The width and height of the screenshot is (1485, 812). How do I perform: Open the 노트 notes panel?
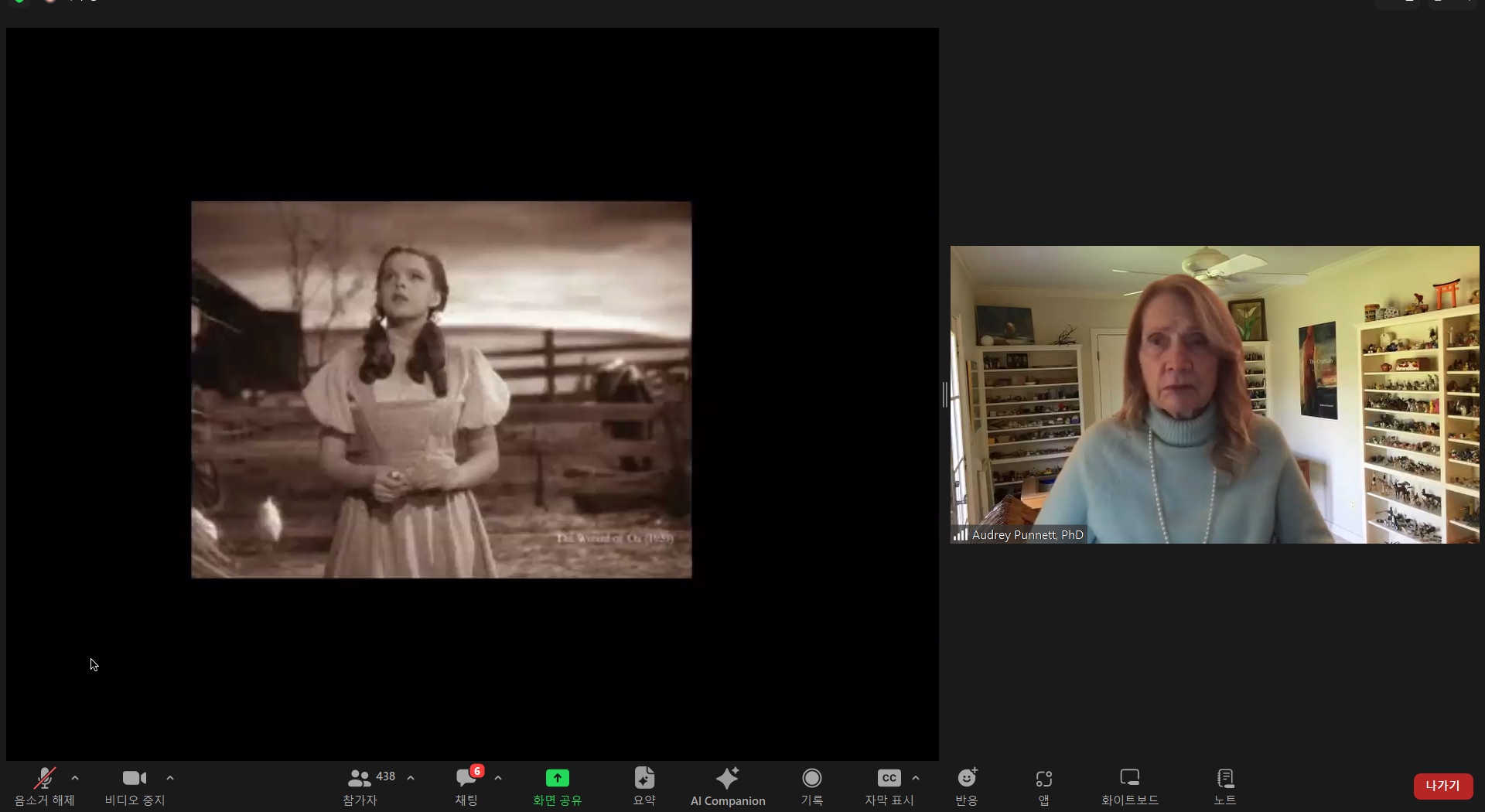point(1225,787)
